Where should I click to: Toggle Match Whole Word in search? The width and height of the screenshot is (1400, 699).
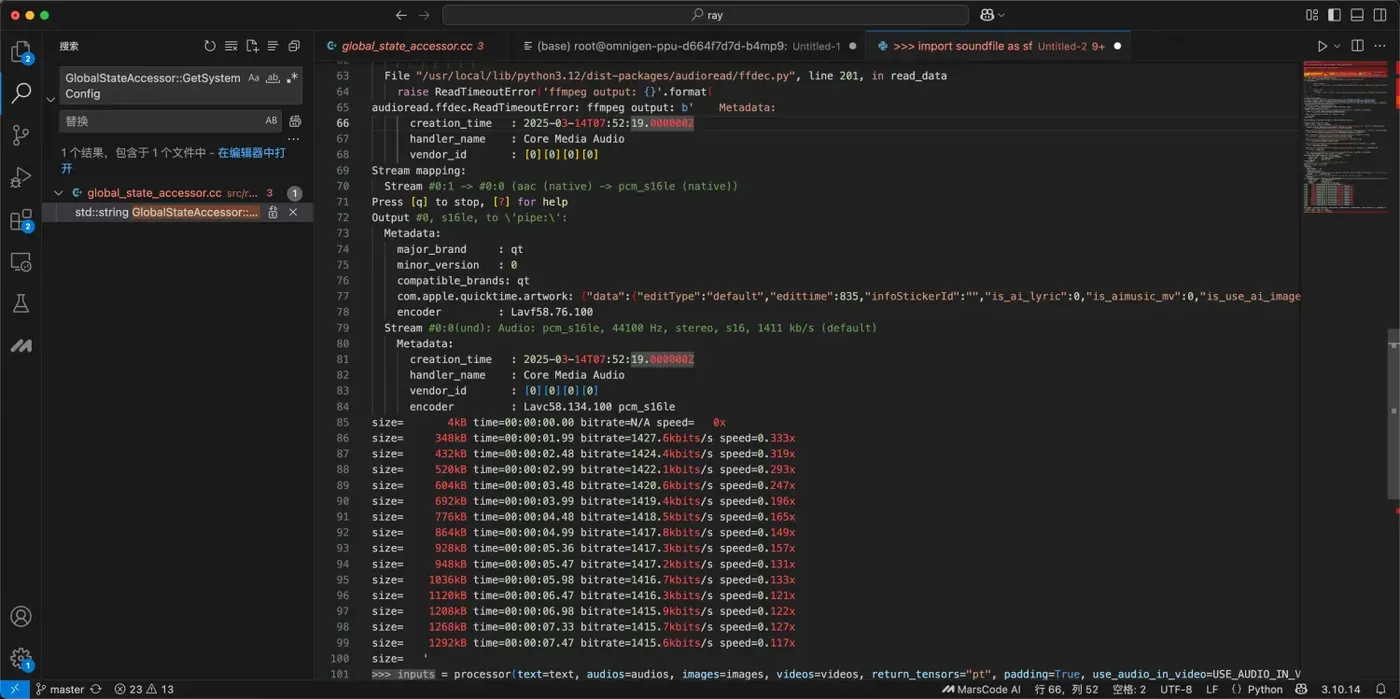(x=273, y=78)
